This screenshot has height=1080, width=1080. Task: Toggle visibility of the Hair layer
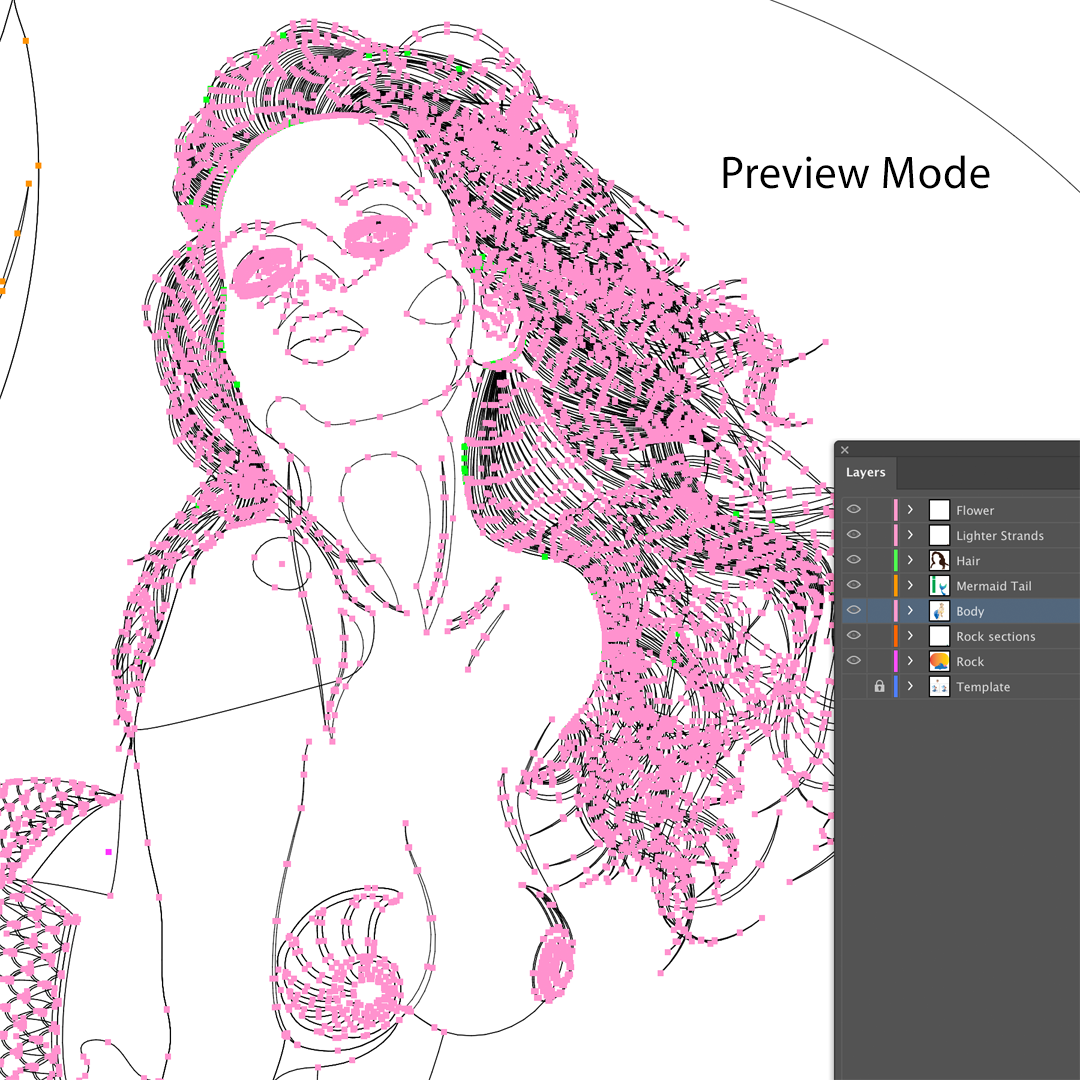pyautogui.click(x=853, y=560)
